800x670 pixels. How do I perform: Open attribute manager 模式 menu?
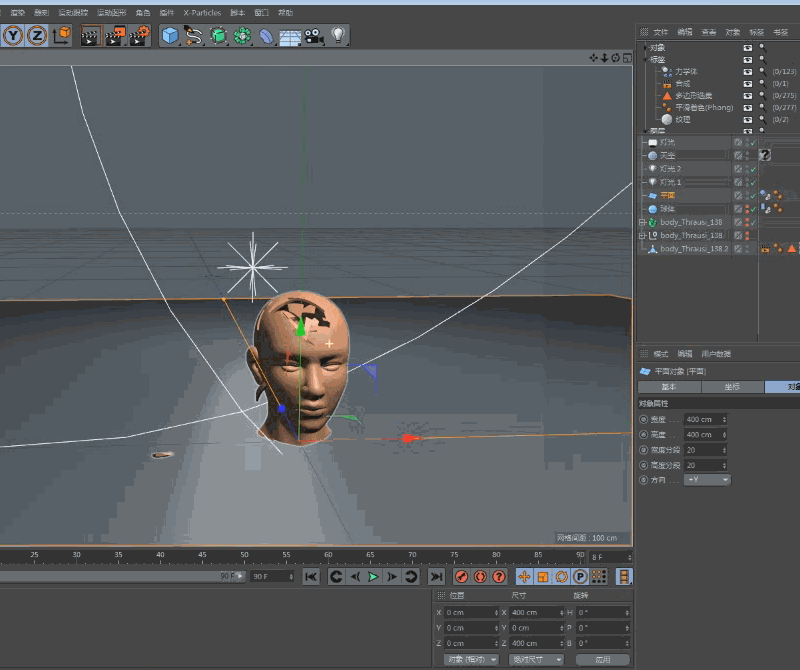coord(660,354)
